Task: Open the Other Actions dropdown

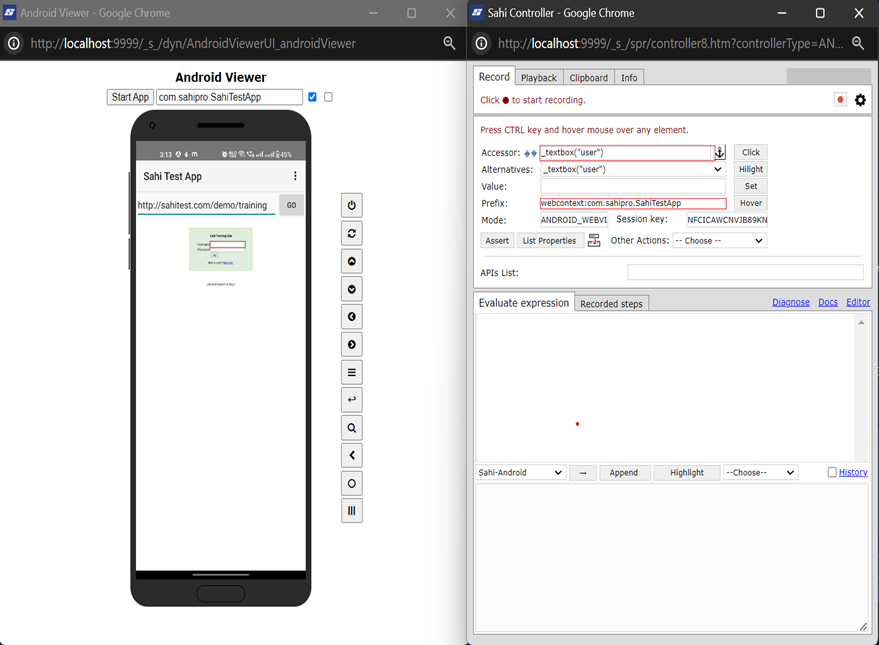Action: coord(719,241)
